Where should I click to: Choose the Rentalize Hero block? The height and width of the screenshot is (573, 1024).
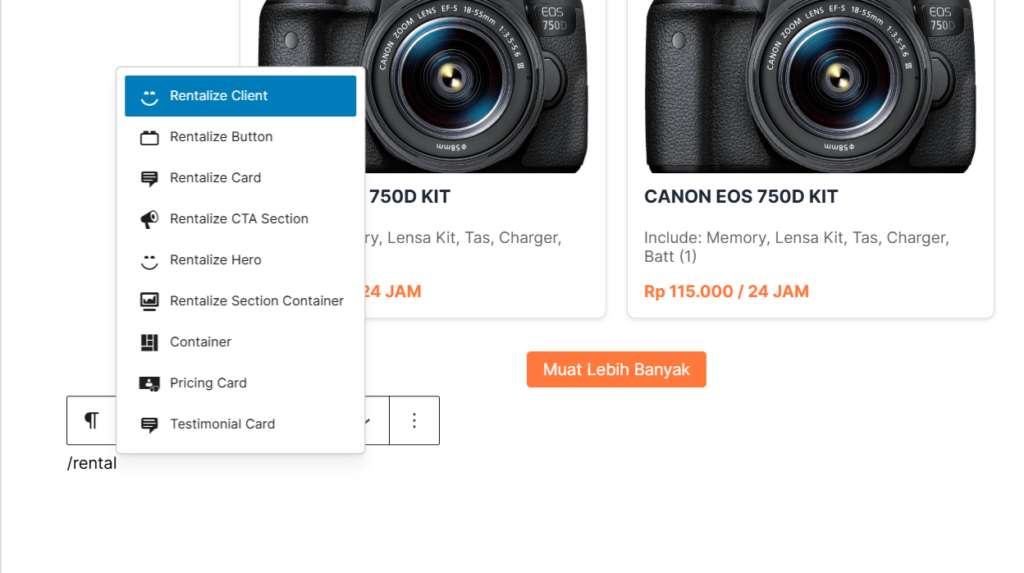tap(215, 260)
